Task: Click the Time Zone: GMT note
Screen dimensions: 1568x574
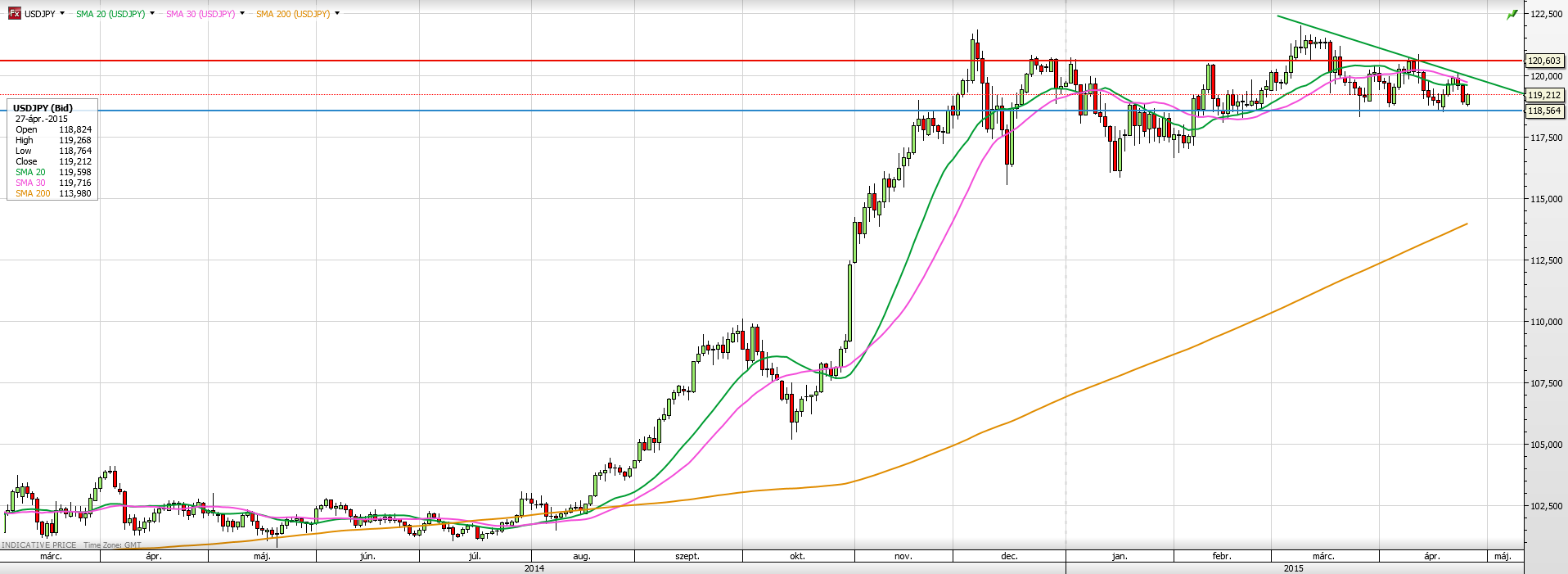Action: [x=112, y=545]
